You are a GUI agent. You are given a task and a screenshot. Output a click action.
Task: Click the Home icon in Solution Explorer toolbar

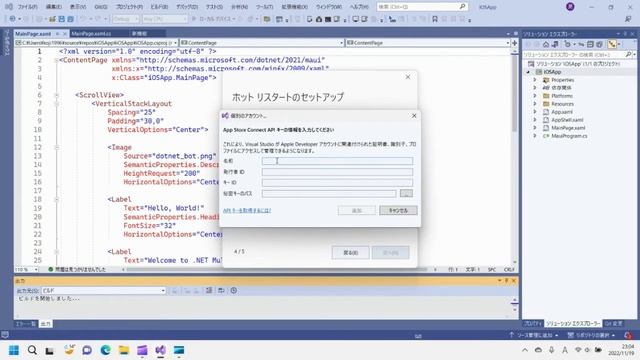pos(546,44)
